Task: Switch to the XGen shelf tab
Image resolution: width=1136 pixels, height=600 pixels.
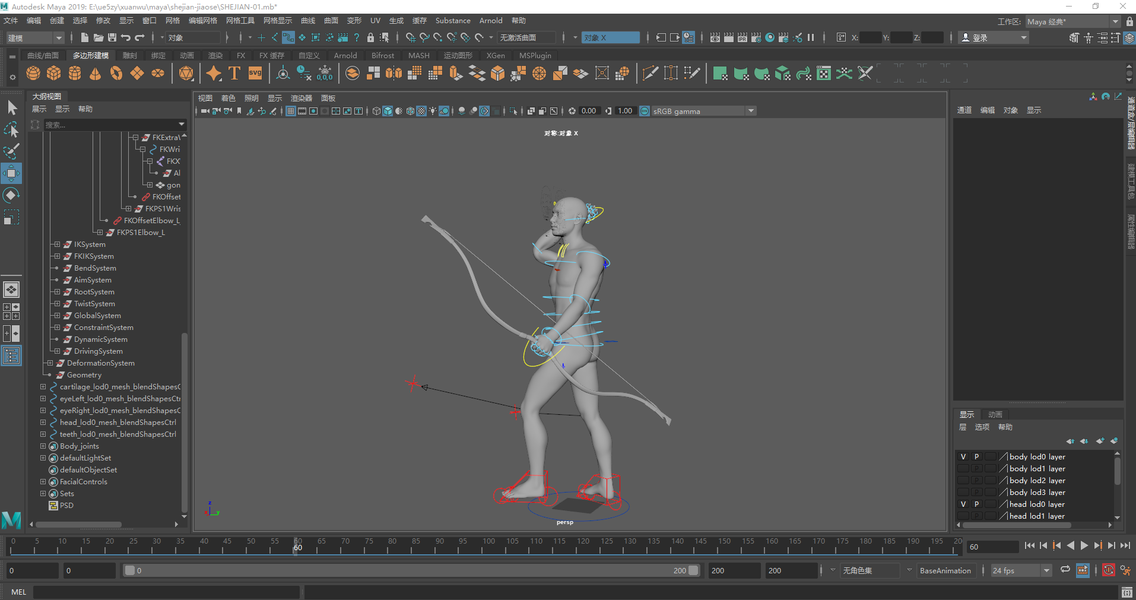Action: click(x=496, y=55)
